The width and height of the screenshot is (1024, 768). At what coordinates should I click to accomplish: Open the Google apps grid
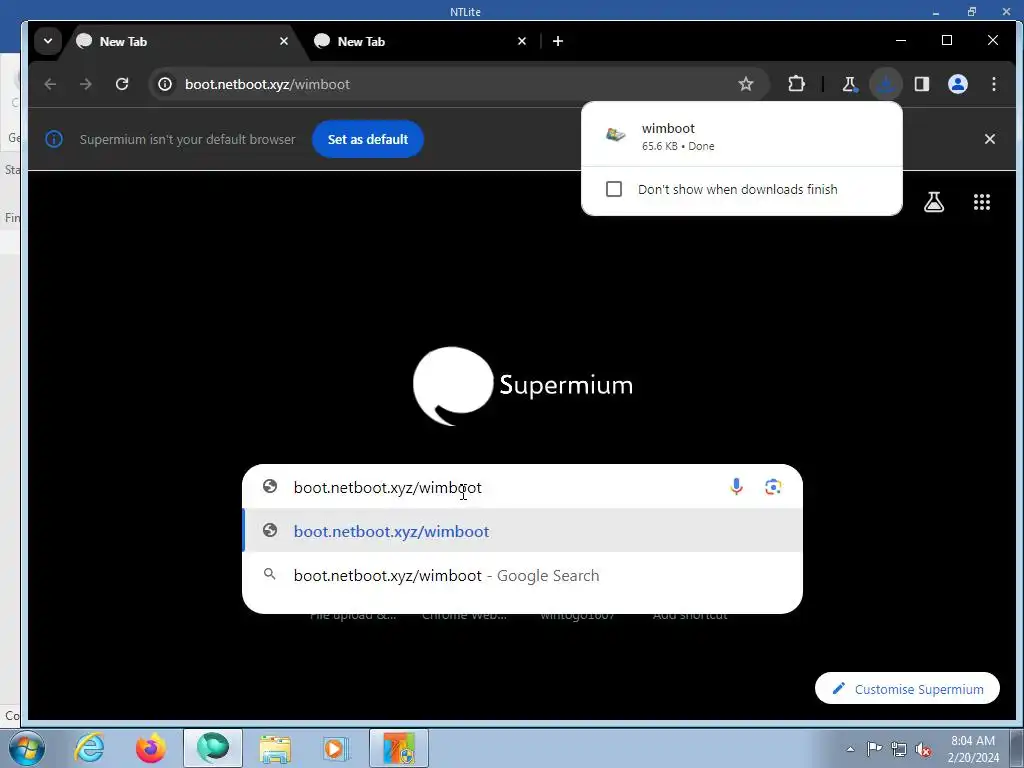tap(982, 202)
